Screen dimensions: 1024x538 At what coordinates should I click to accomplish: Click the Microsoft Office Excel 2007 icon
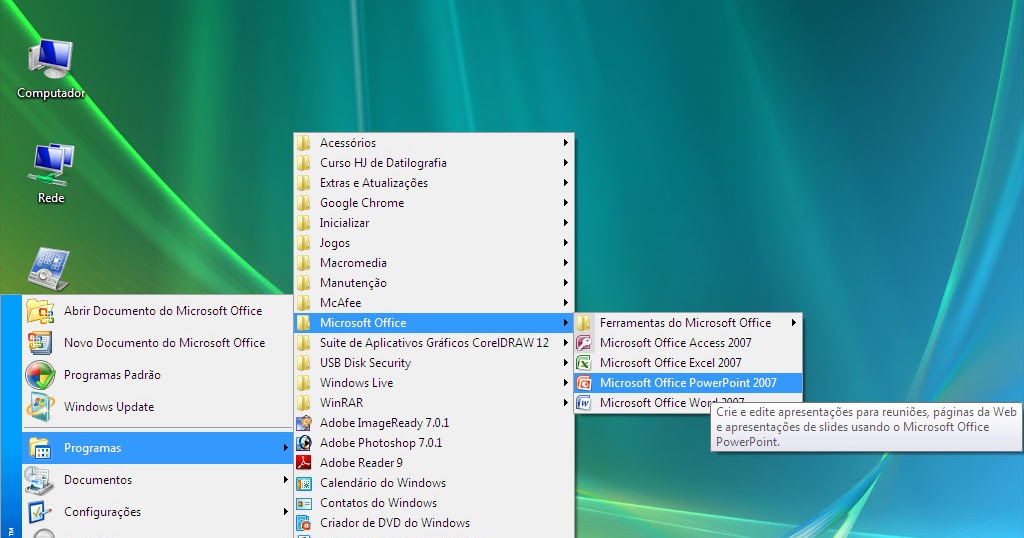coord(583,363)
